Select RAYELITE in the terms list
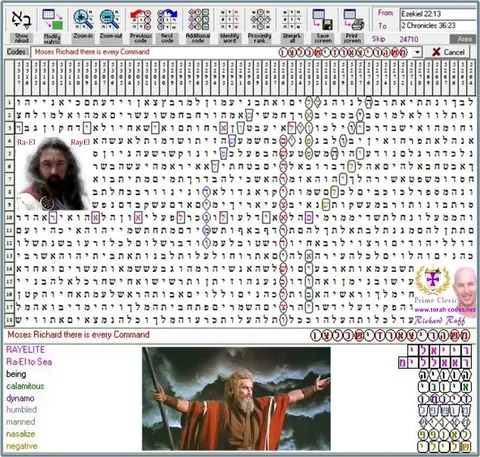Screen dimensions: 480x457 click(25, 350)
